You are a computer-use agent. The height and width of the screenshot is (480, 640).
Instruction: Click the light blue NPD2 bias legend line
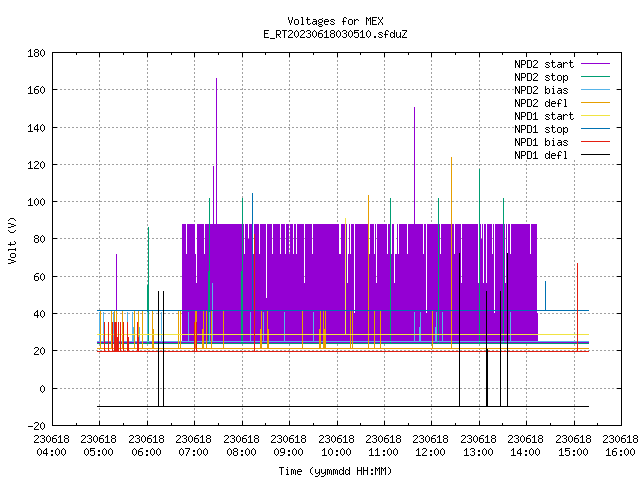click(x=595, y=89)
